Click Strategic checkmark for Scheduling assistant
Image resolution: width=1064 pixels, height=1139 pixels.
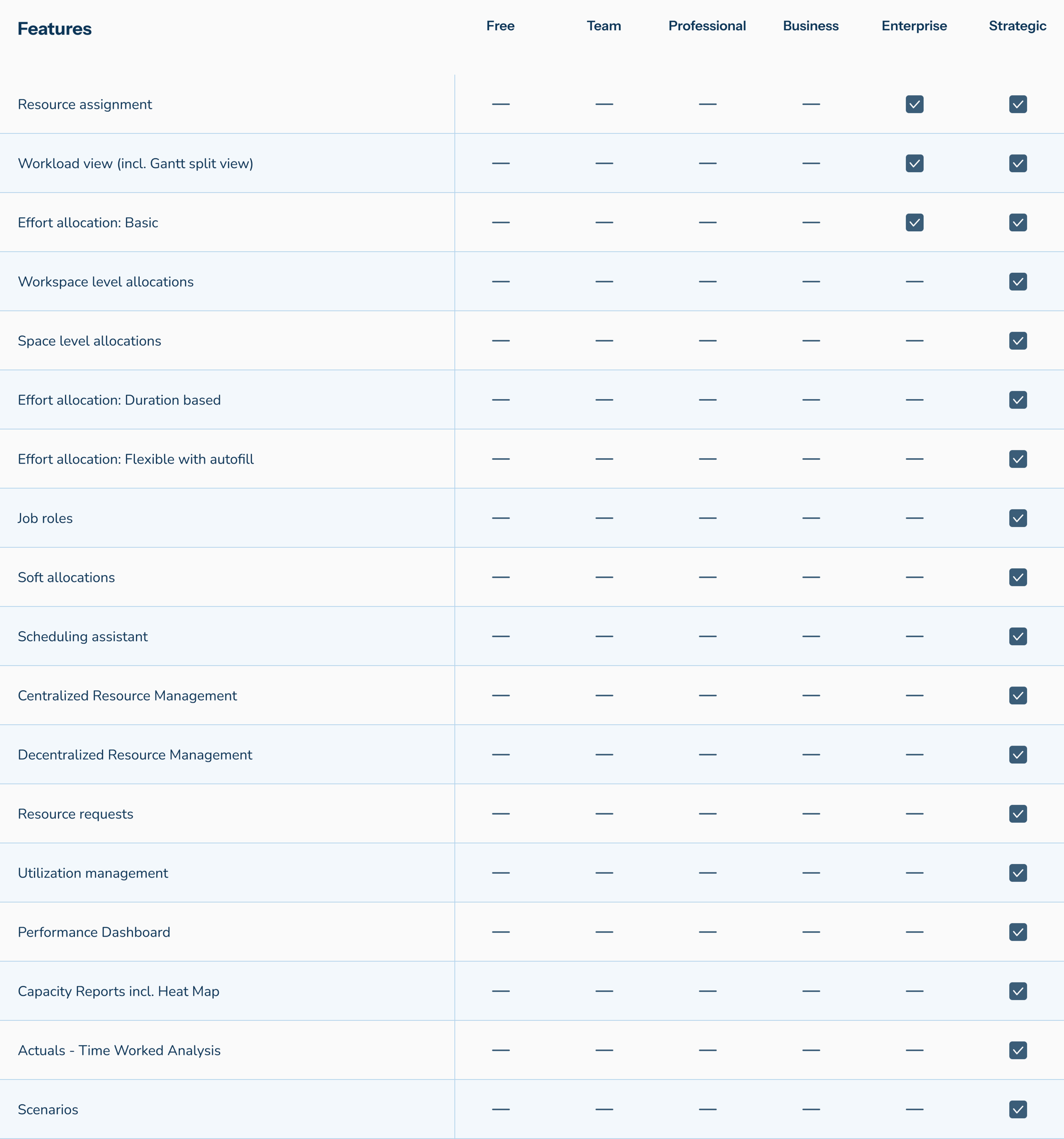click(x=1018, y=636)
